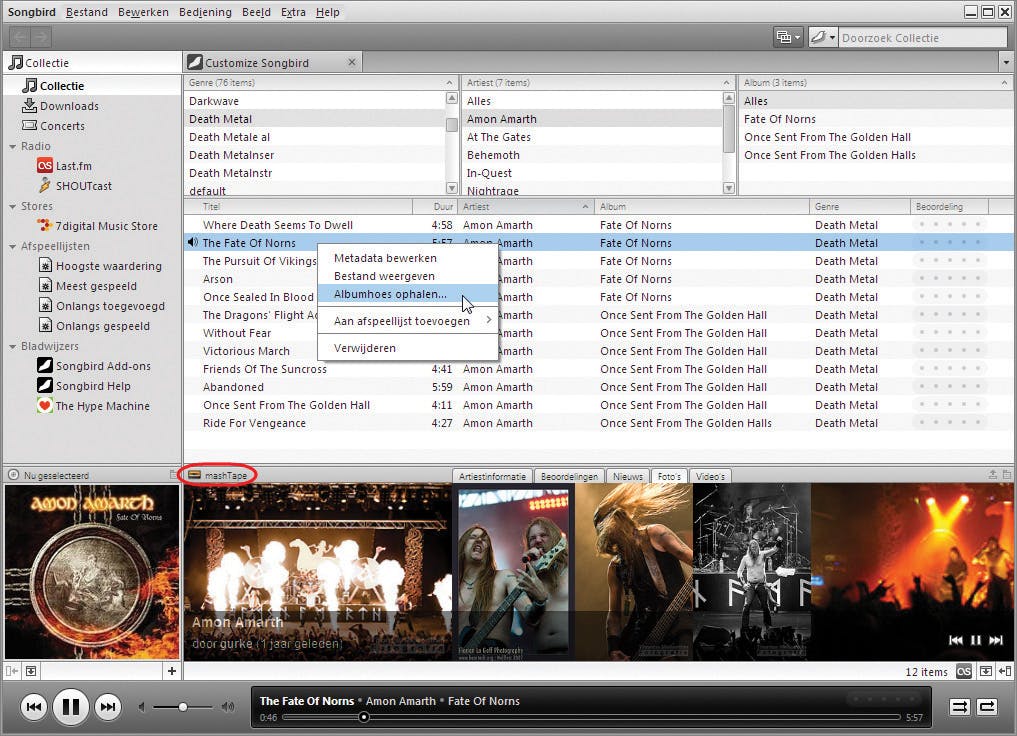The image size is (1017, 736).
Task: Go to previous photo in mashTape slideshow
Action: (955, 641)
